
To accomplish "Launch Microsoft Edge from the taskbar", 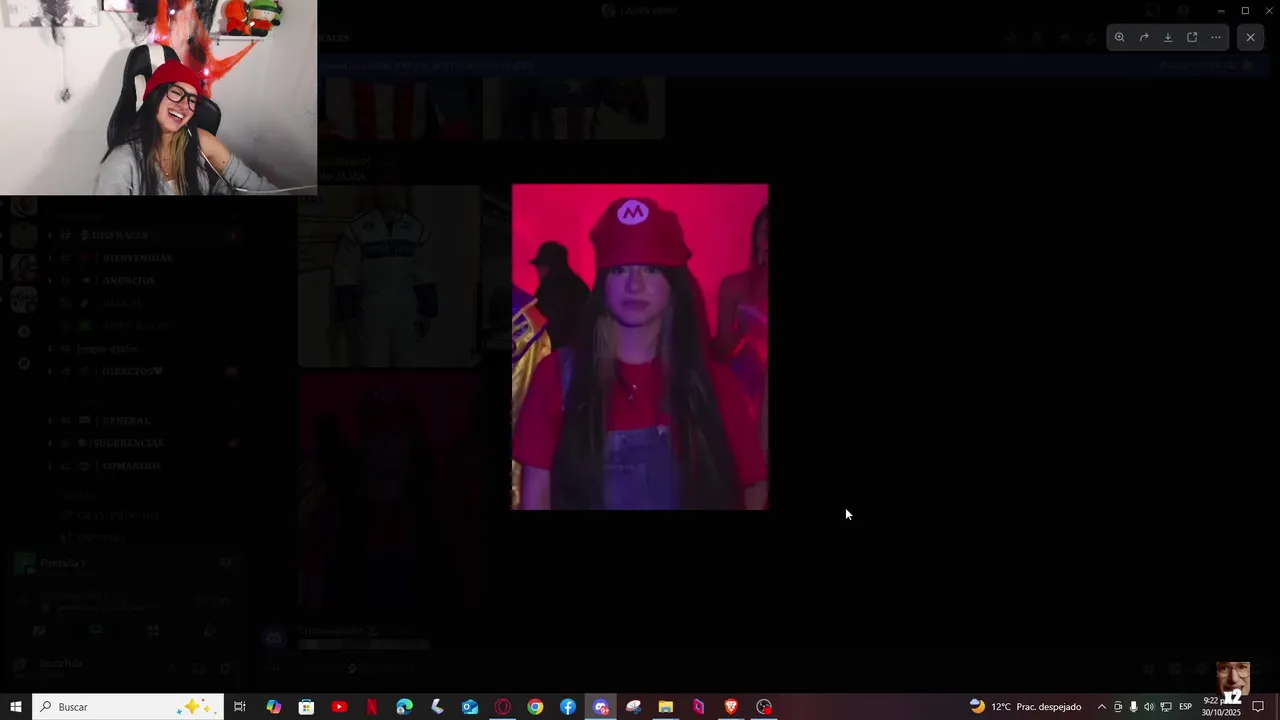I will pos(404,707).
